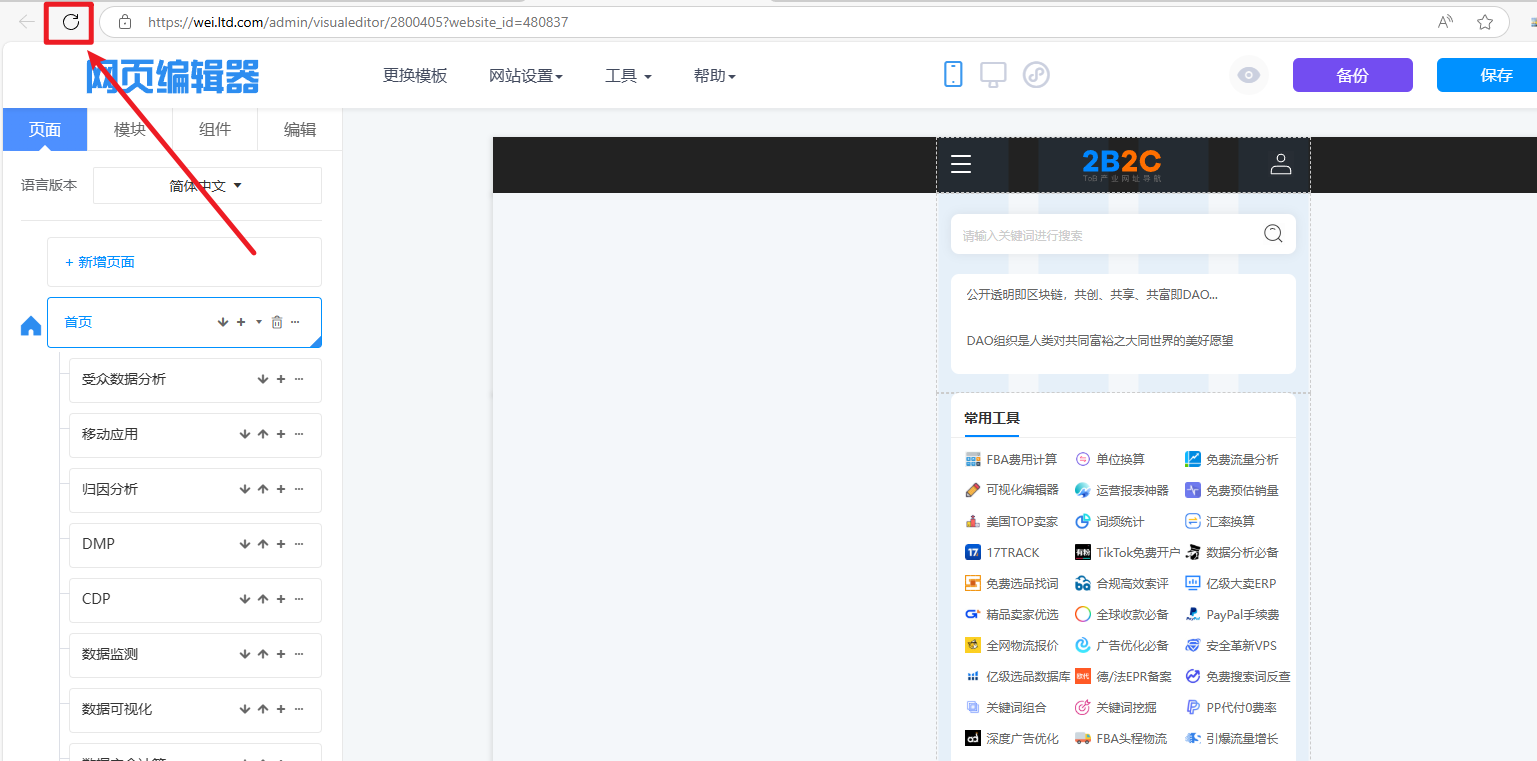Viewport: 1537px width, 761px height.
Task: Open the 简体中文 language selector
Action: click(207, 185)
